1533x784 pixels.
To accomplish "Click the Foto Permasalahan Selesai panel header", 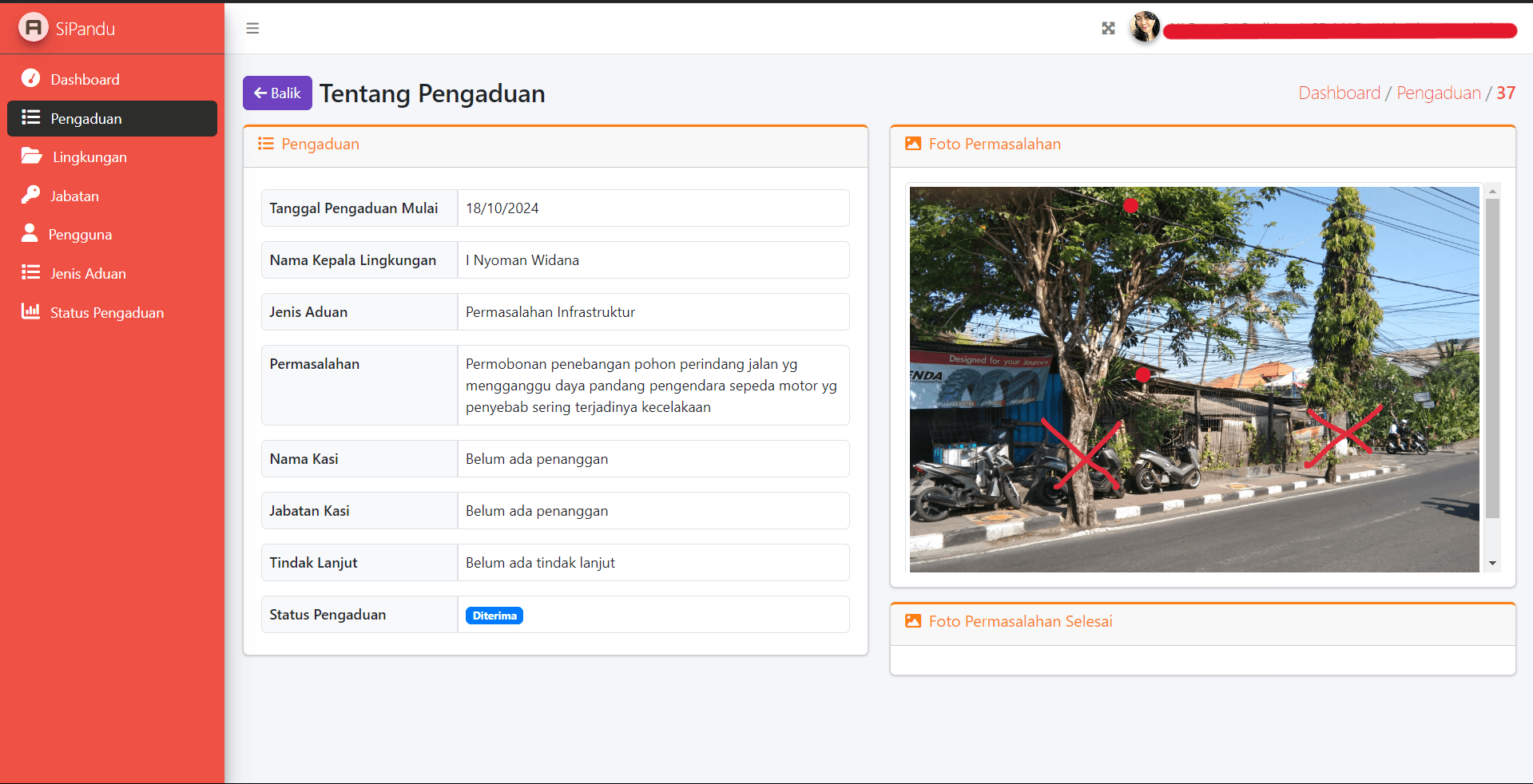I will (1020, 622).
